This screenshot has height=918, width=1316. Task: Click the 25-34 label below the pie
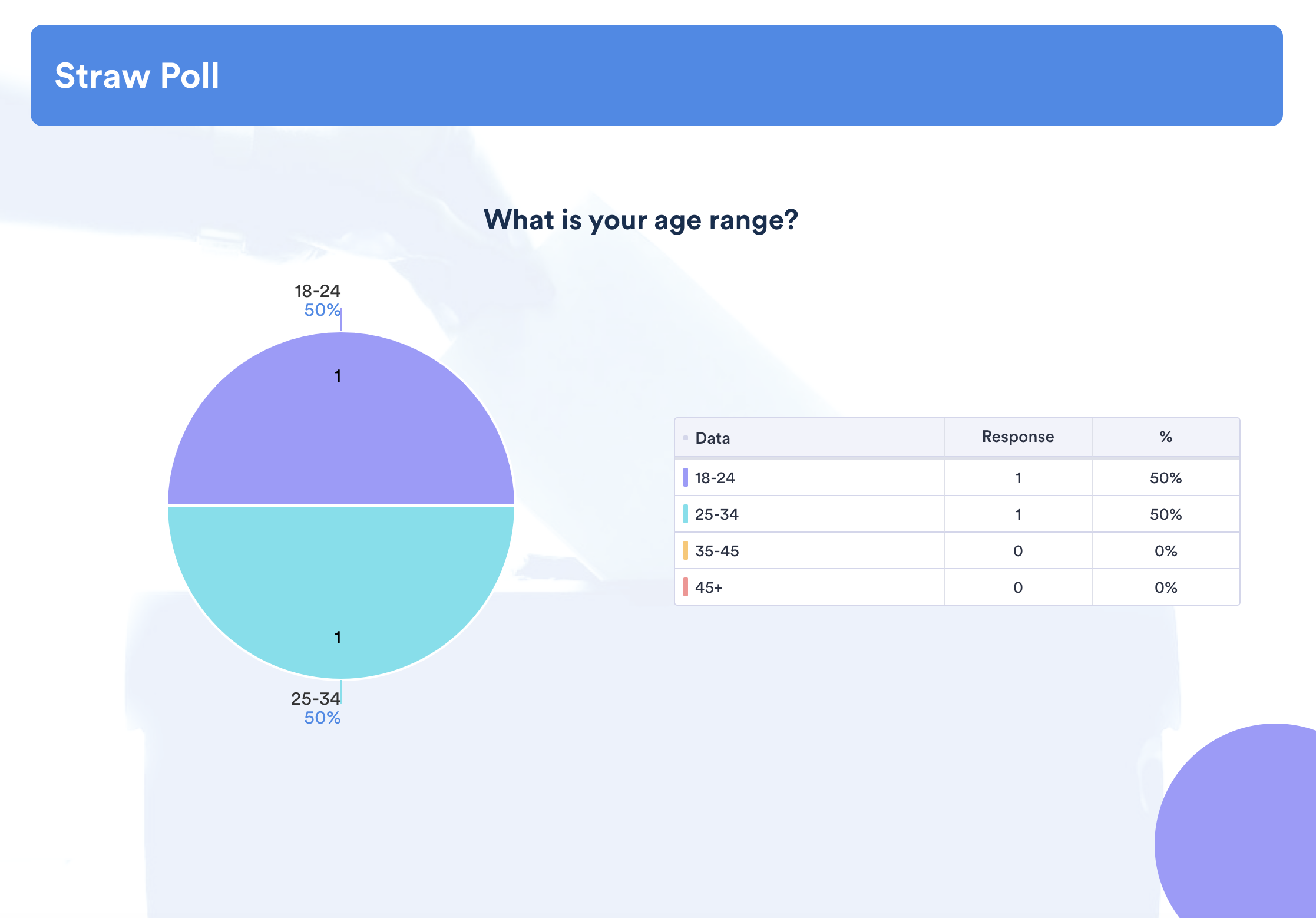pos(315,698)
